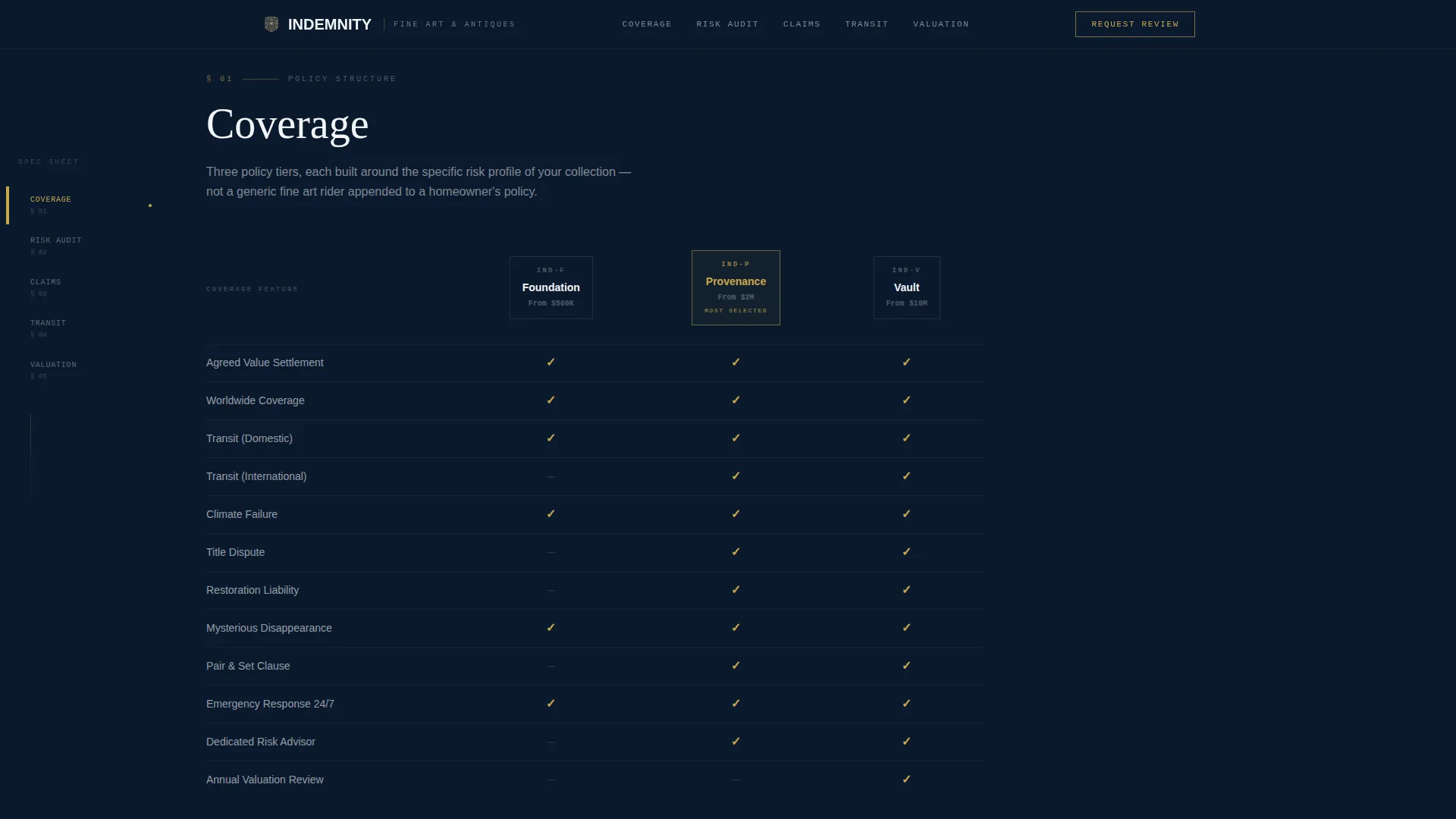1456x819 pixels.
Task: Click the 'Climate Failure' row label
Action: point(241,514)
